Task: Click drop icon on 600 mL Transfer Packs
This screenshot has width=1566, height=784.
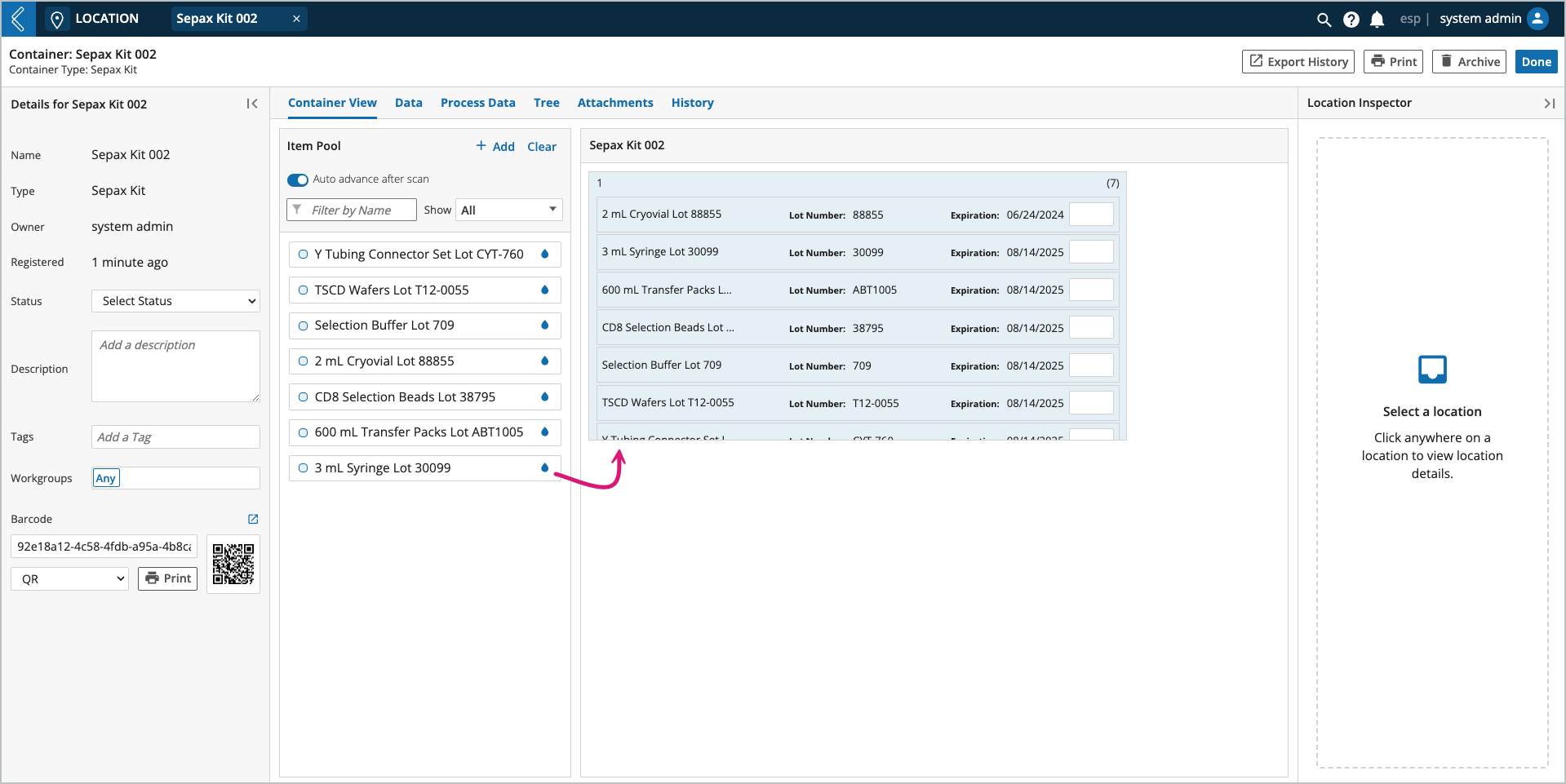Action: click(x=544, y=432)
